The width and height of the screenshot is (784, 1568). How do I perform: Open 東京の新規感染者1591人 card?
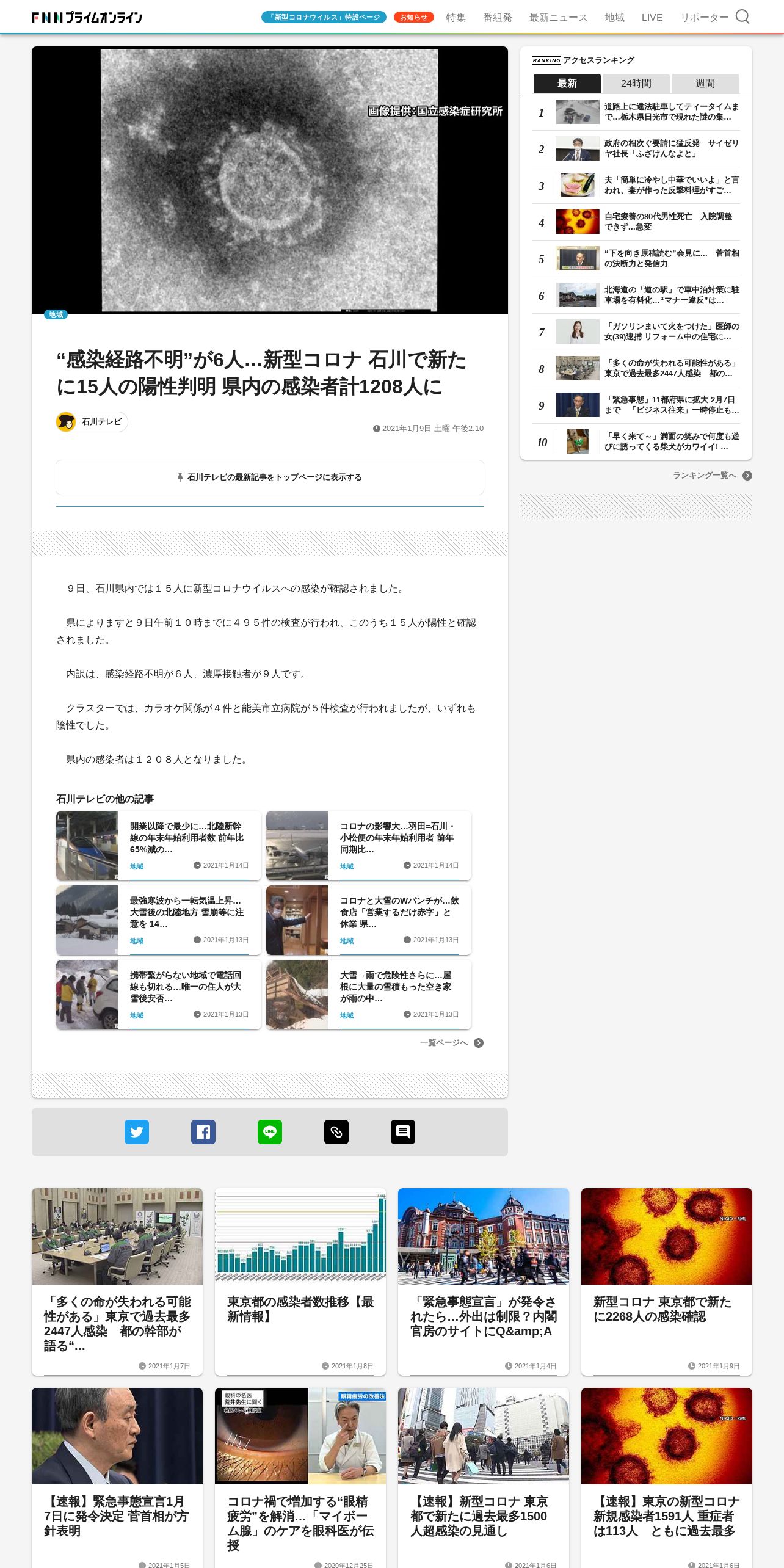pyautogui.click(x=667, y=1478)
